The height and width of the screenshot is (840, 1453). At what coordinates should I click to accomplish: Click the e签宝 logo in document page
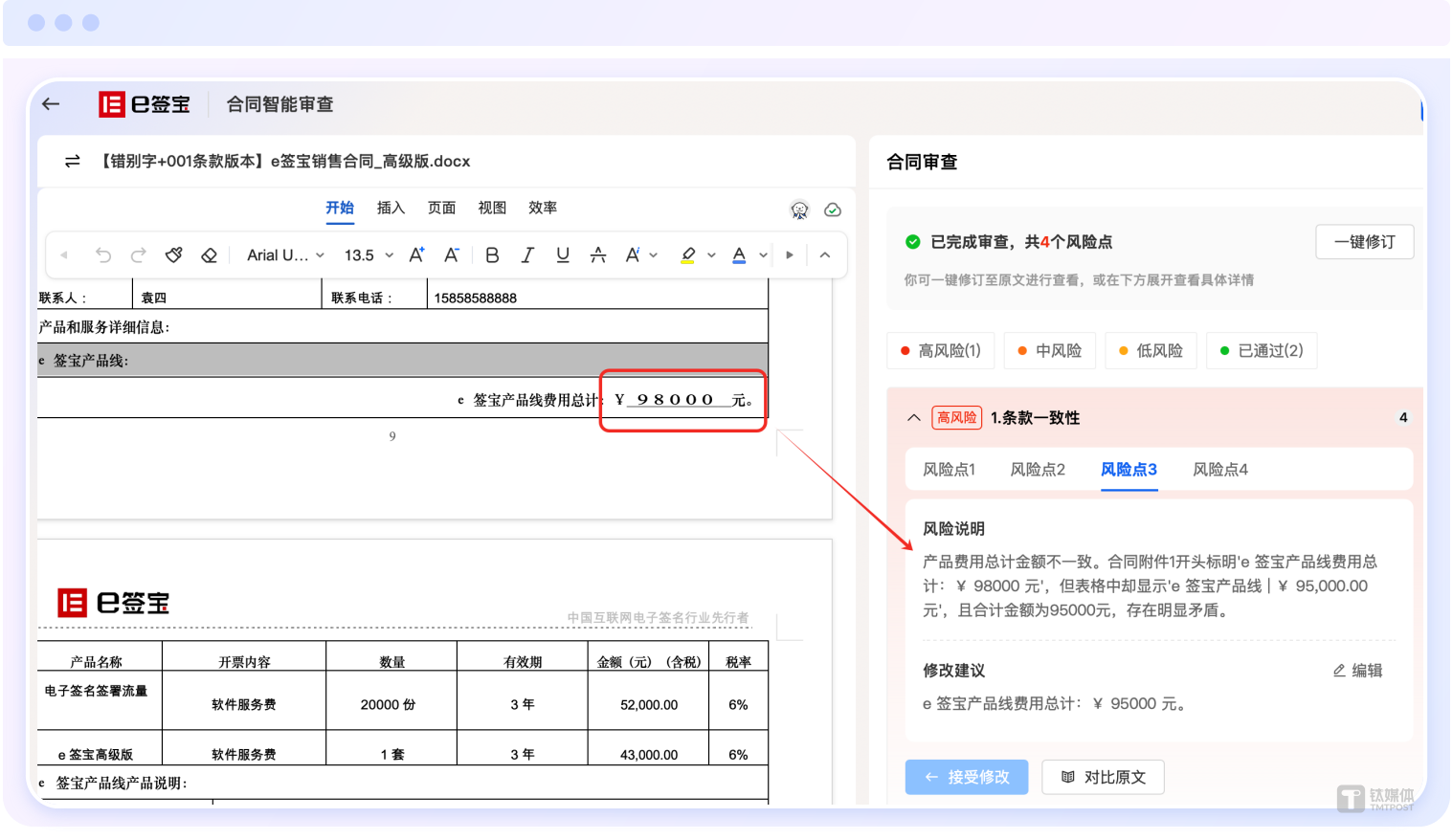[114, 603]
